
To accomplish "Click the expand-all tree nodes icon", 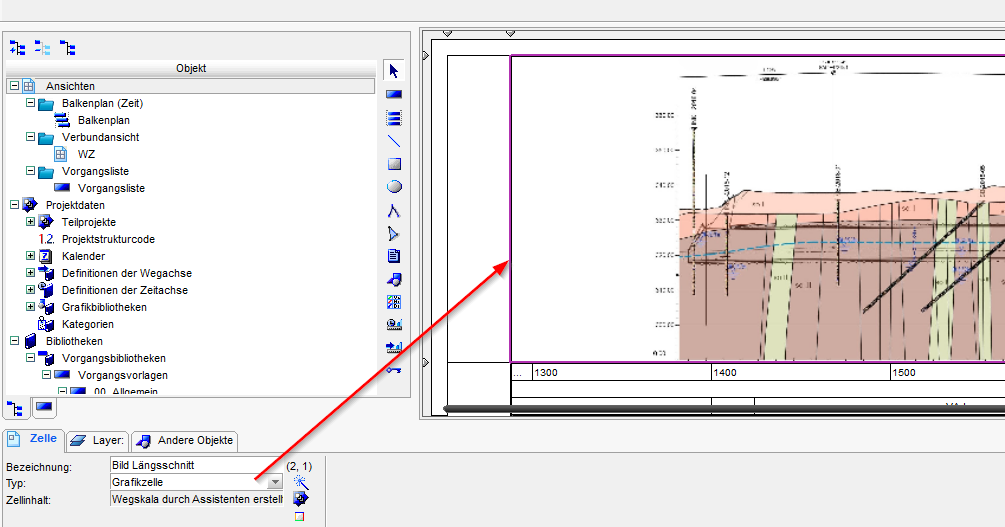I will tap(17, 47).
